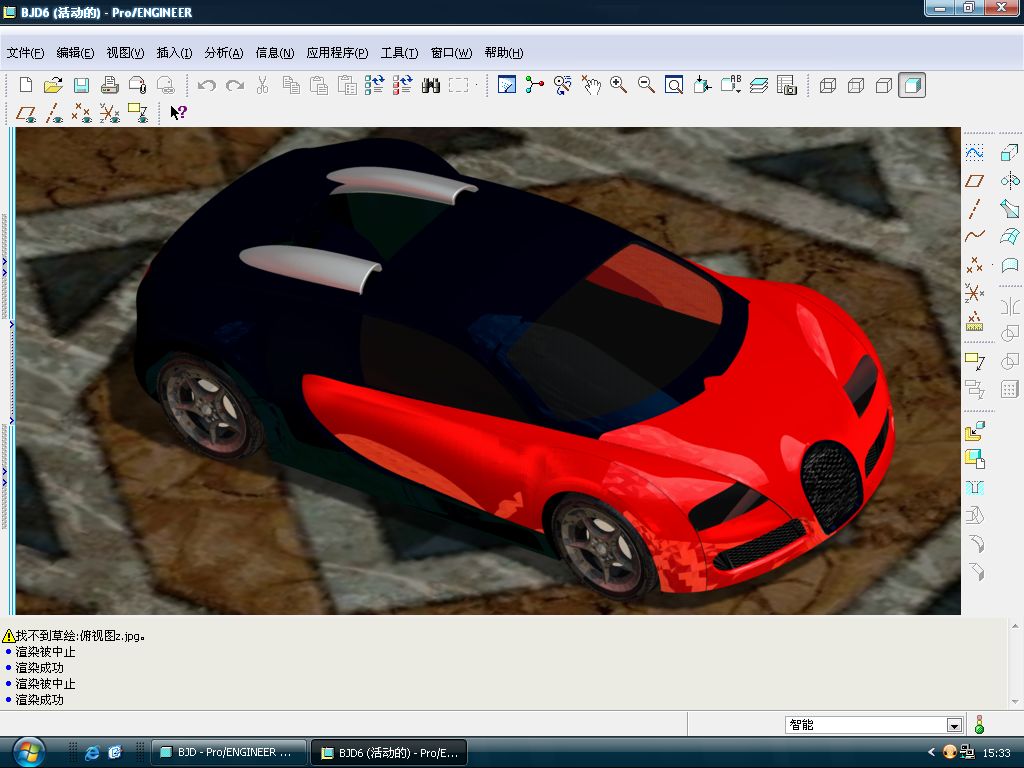Select the Hole tool
1024x768 pixels.
974,488
